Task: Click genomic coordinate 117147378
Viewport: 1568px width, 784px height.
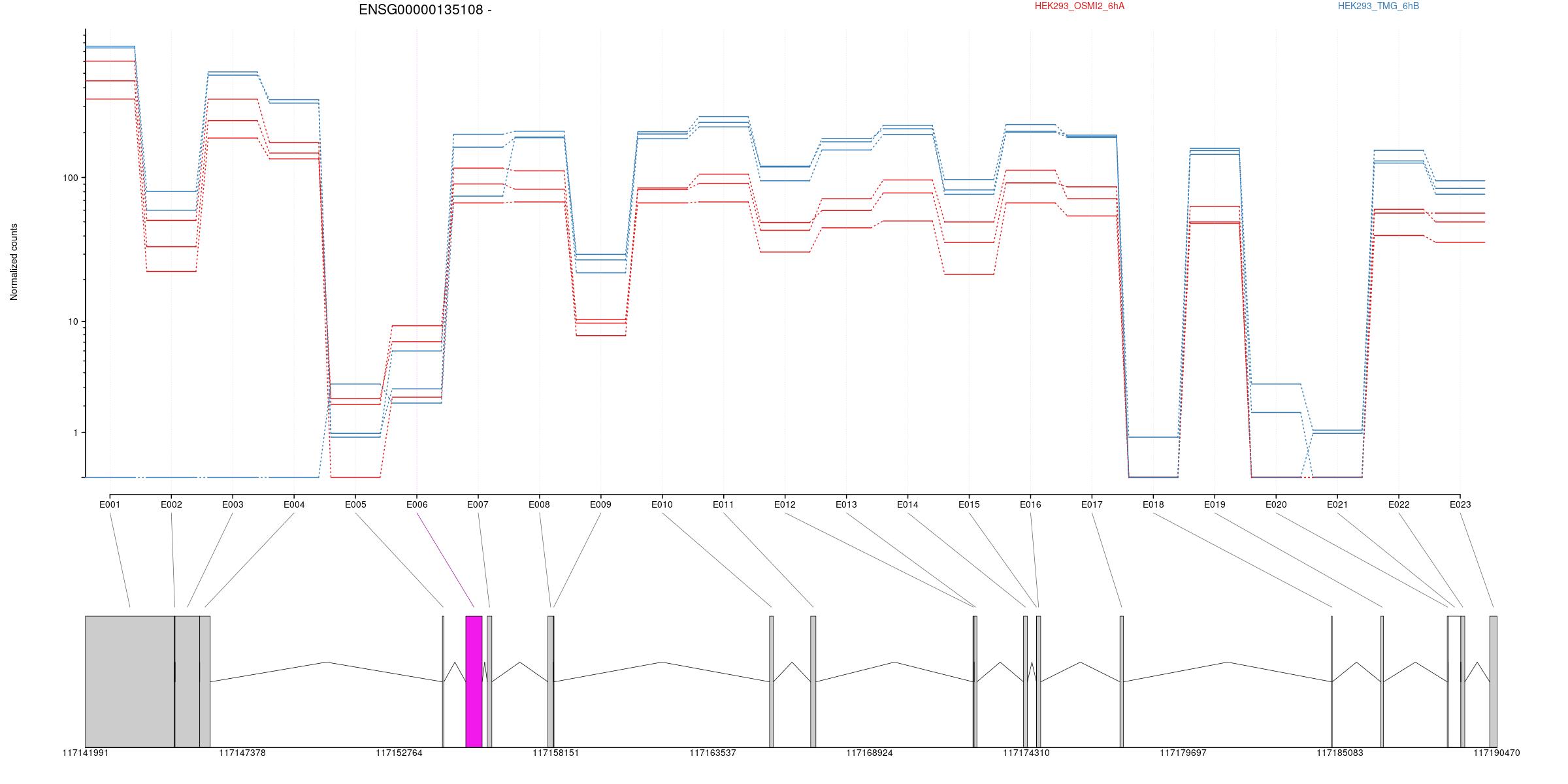Action: pos(242,753)
